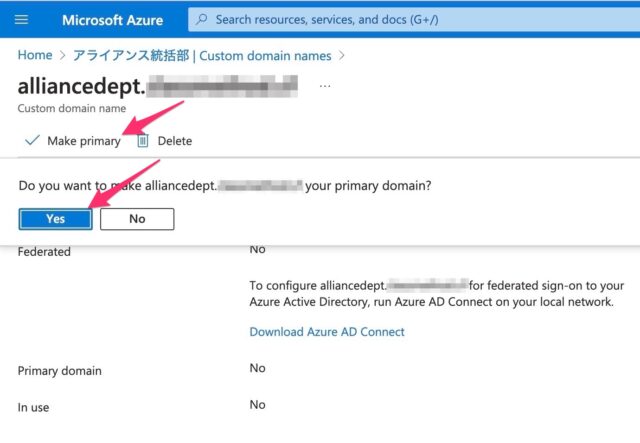The image size is (640, 443).
Task: Click the No value beside Primary domain
Action: coord(258,368)
